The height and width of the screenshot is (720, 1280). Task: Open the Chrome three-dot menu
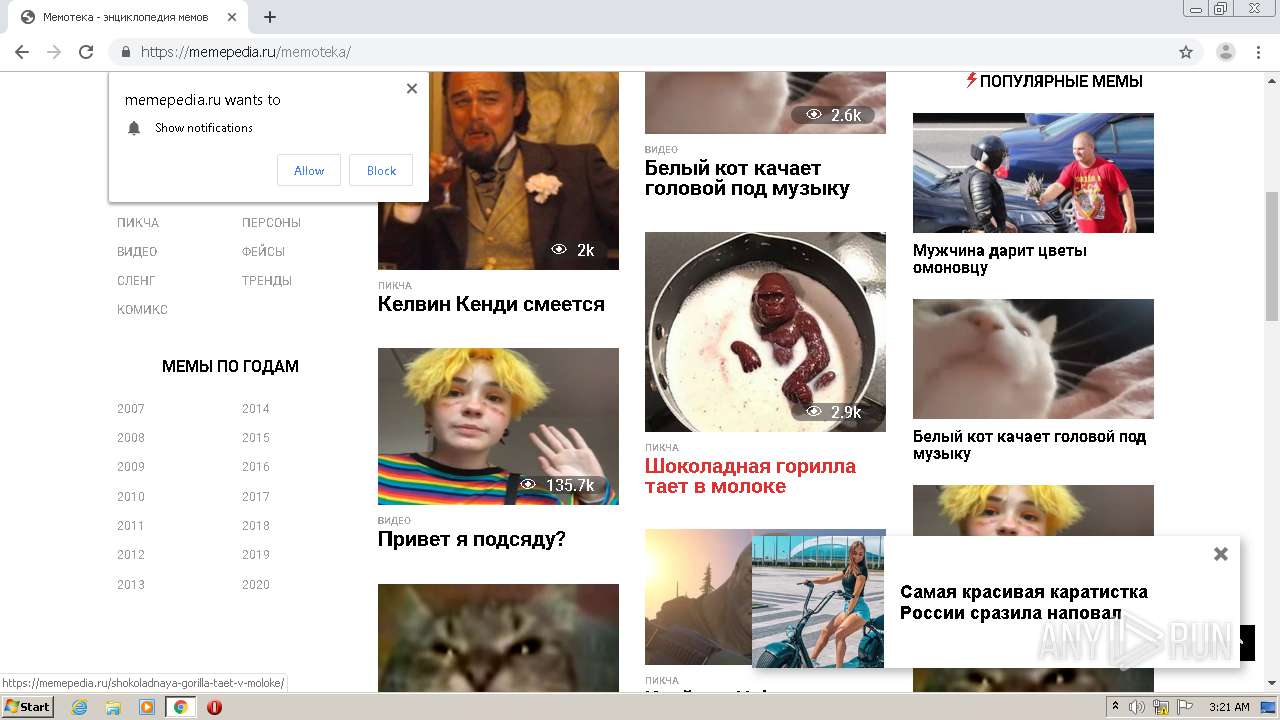pos(1258,52)
